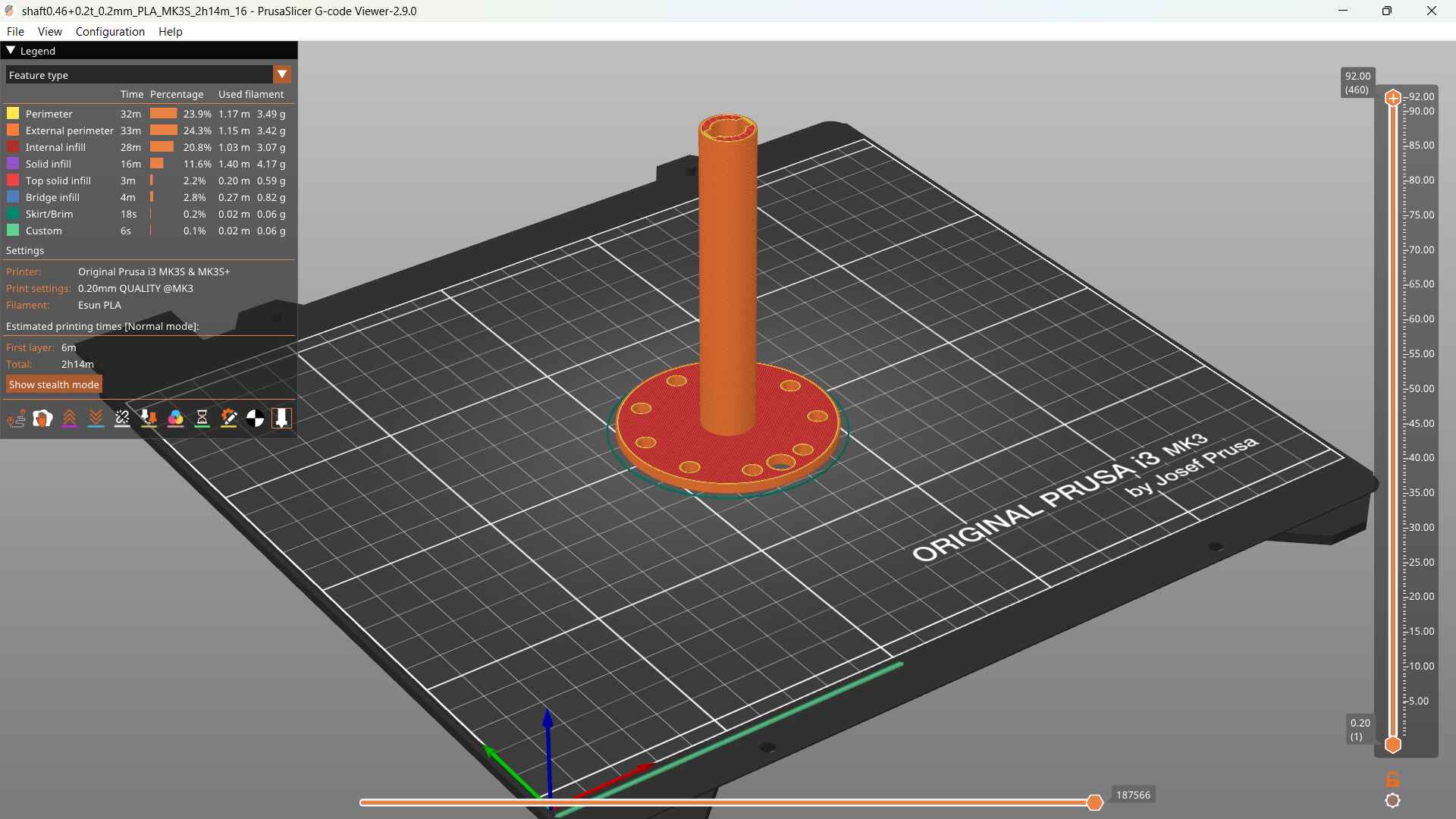
Task: Click the Skirt/Brim row label
Action: click(49, 214)
